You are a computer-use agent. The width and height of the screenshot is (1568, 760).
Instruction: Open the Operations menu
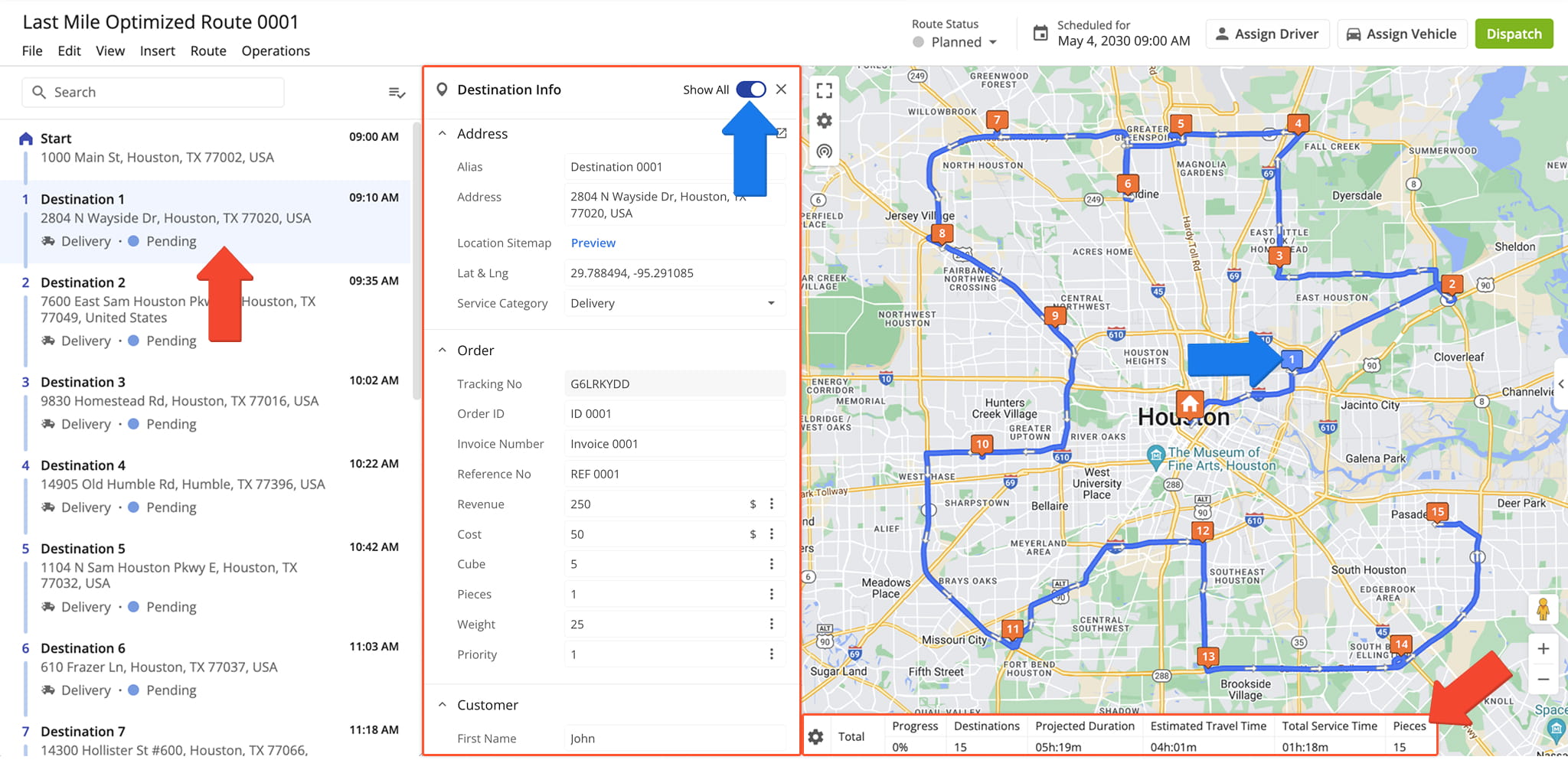coord(276,51)
